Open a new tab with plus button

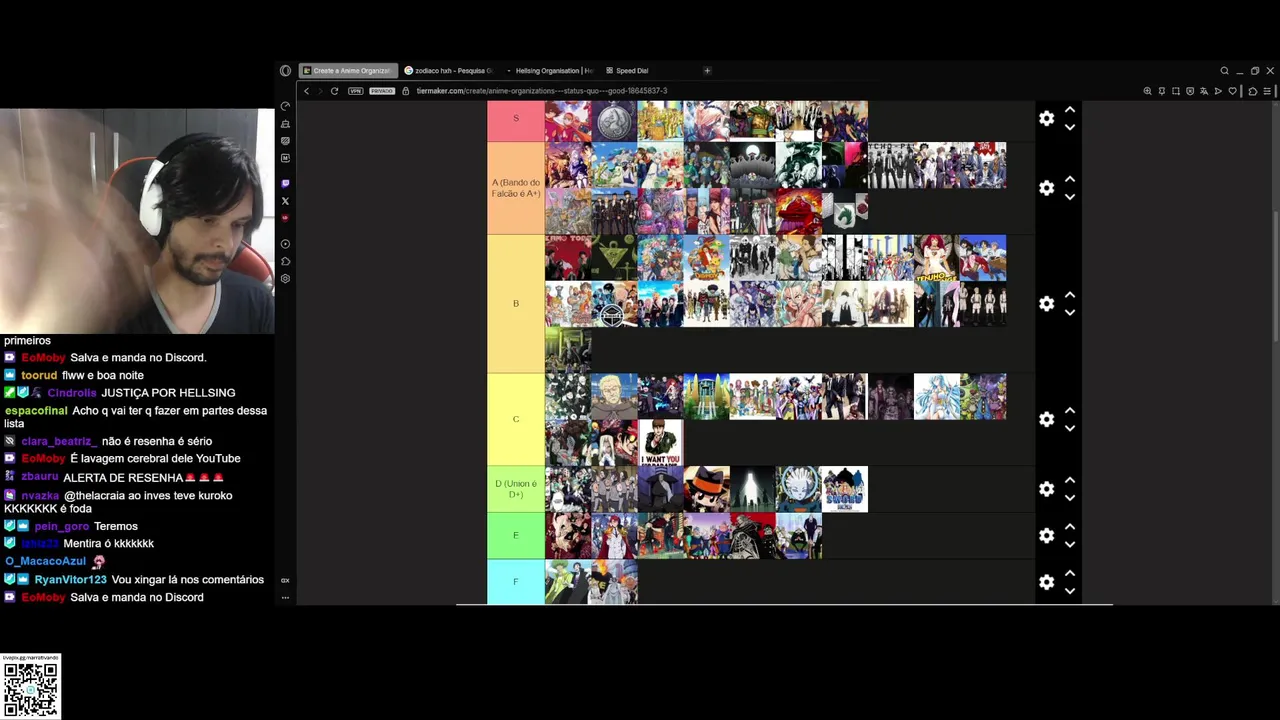707,71
